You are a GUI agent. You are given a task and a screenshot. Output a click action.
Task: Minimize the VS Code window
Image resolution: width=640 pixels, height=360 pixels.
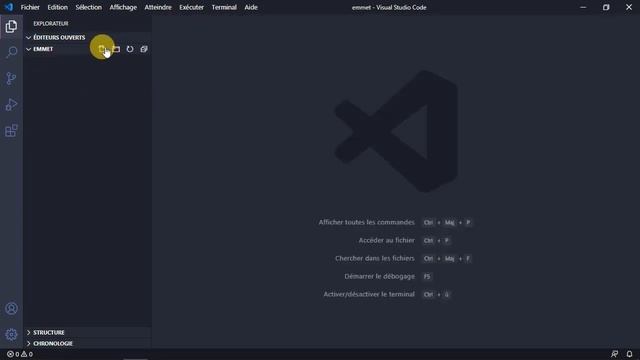(x=583, y=7)
